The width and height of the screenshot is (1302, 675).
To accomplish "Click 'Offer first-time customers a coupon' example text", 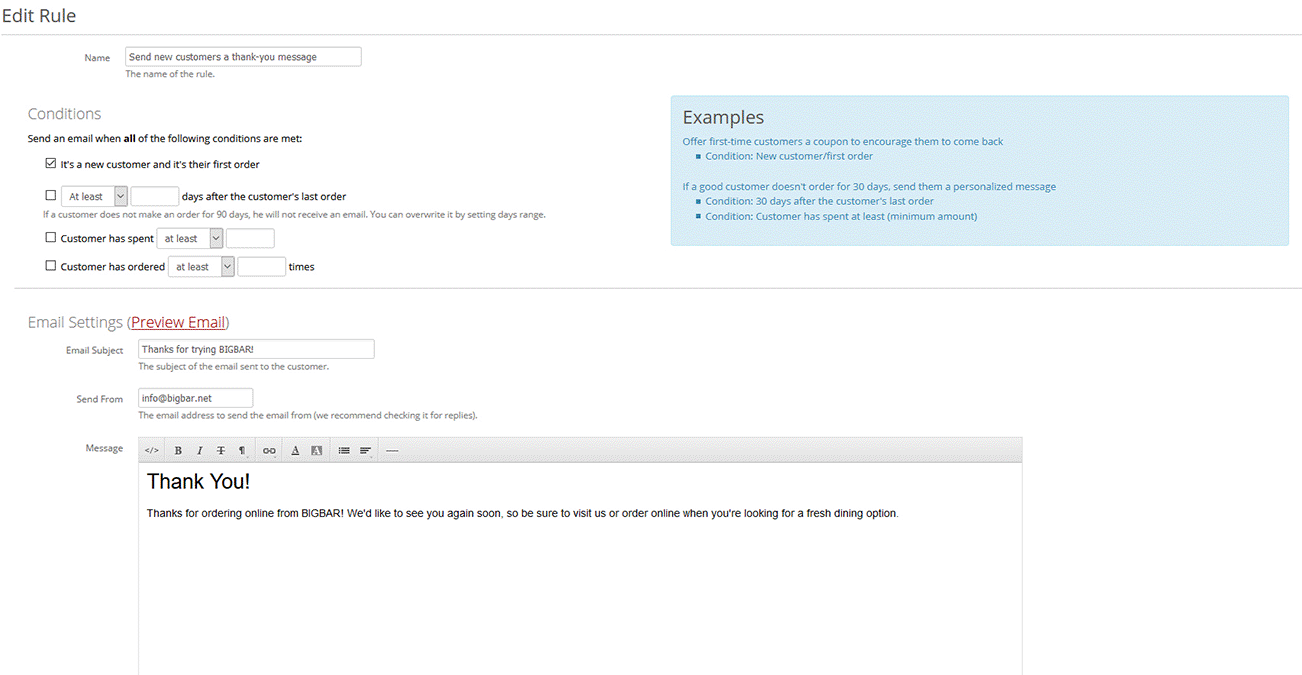I will click(843, 141).
